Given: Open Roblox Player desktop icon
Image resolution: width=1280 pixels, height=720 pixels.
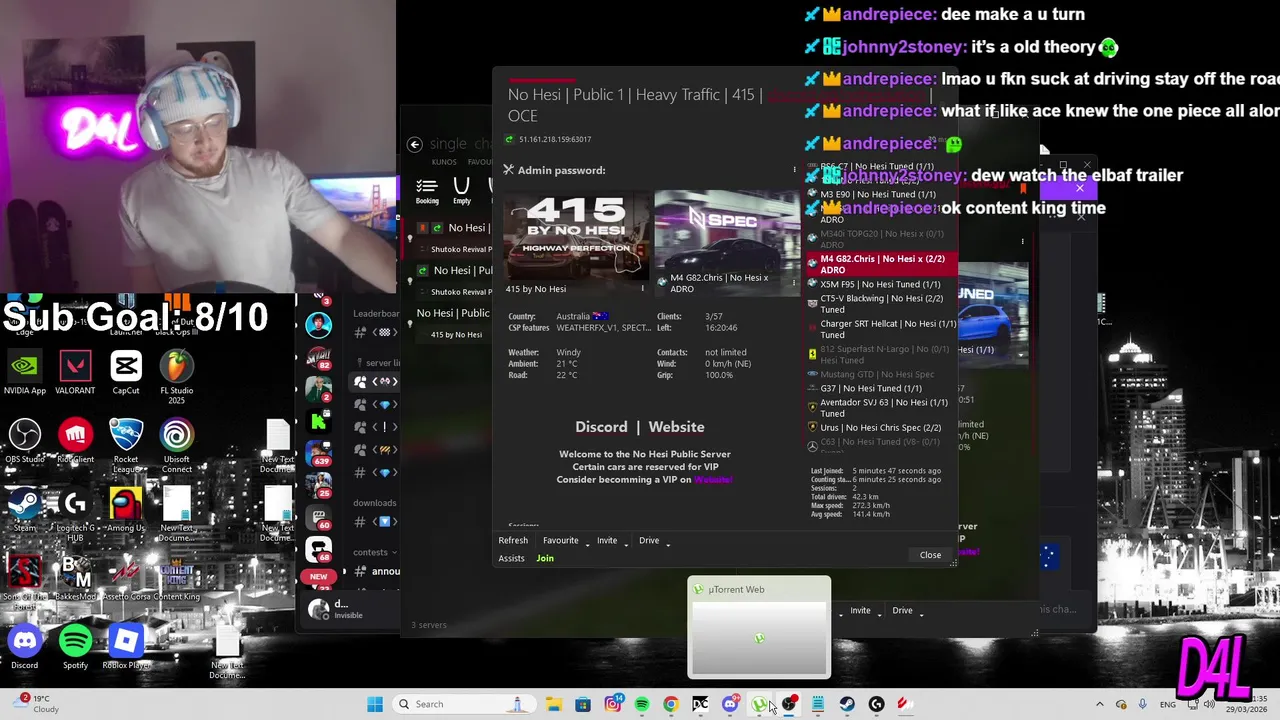Looking at the screenshot, I should click(x=126, y=647).
